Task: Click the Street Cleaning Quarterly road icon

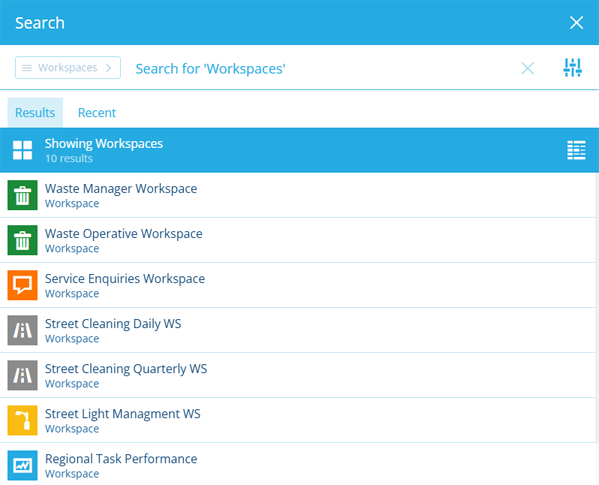Action: [23, 375]
